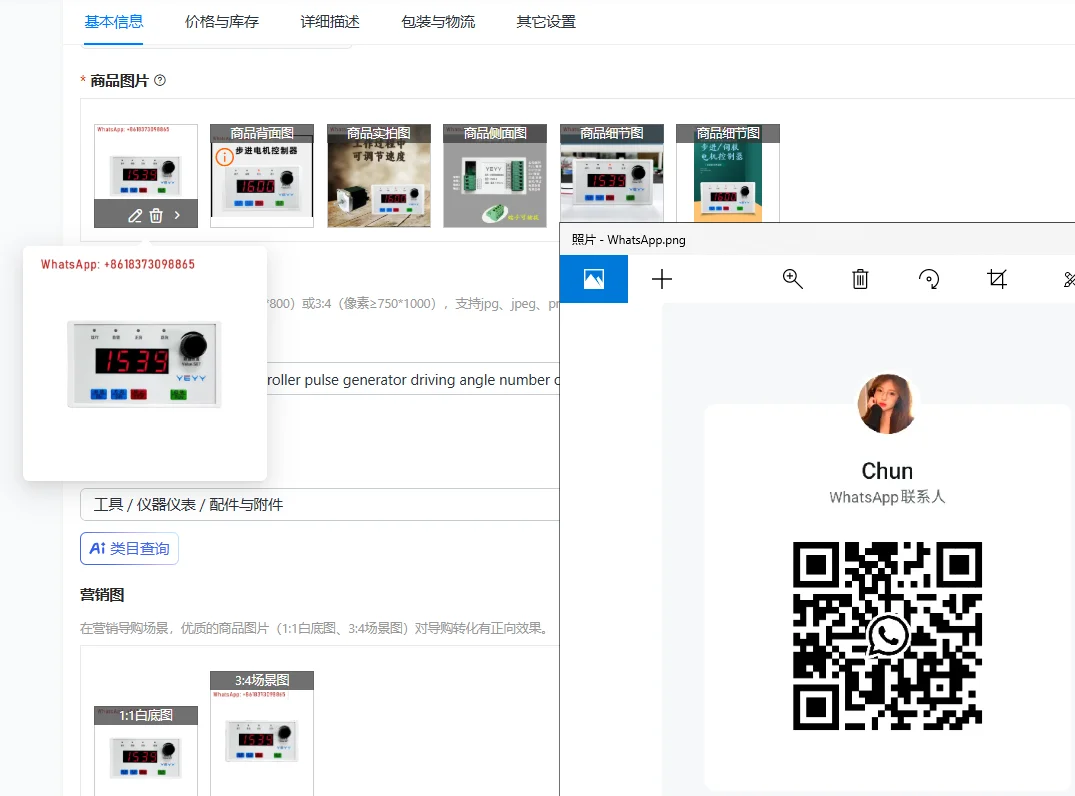This screenshot has width=1075, height=796.
Task: Click the edit scissors icon in Photos
Action: coord(1068,279)
